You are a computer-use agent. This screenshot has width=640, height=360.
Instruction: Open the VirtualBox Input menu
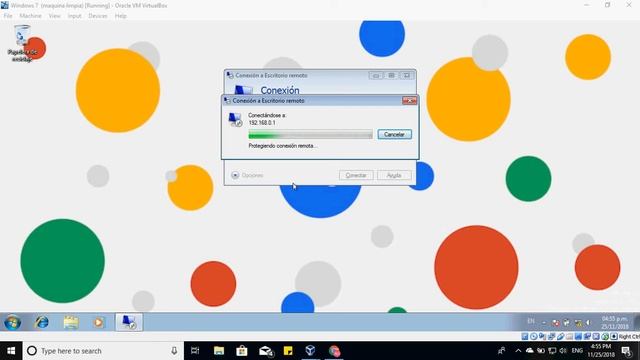pos(74,16)
